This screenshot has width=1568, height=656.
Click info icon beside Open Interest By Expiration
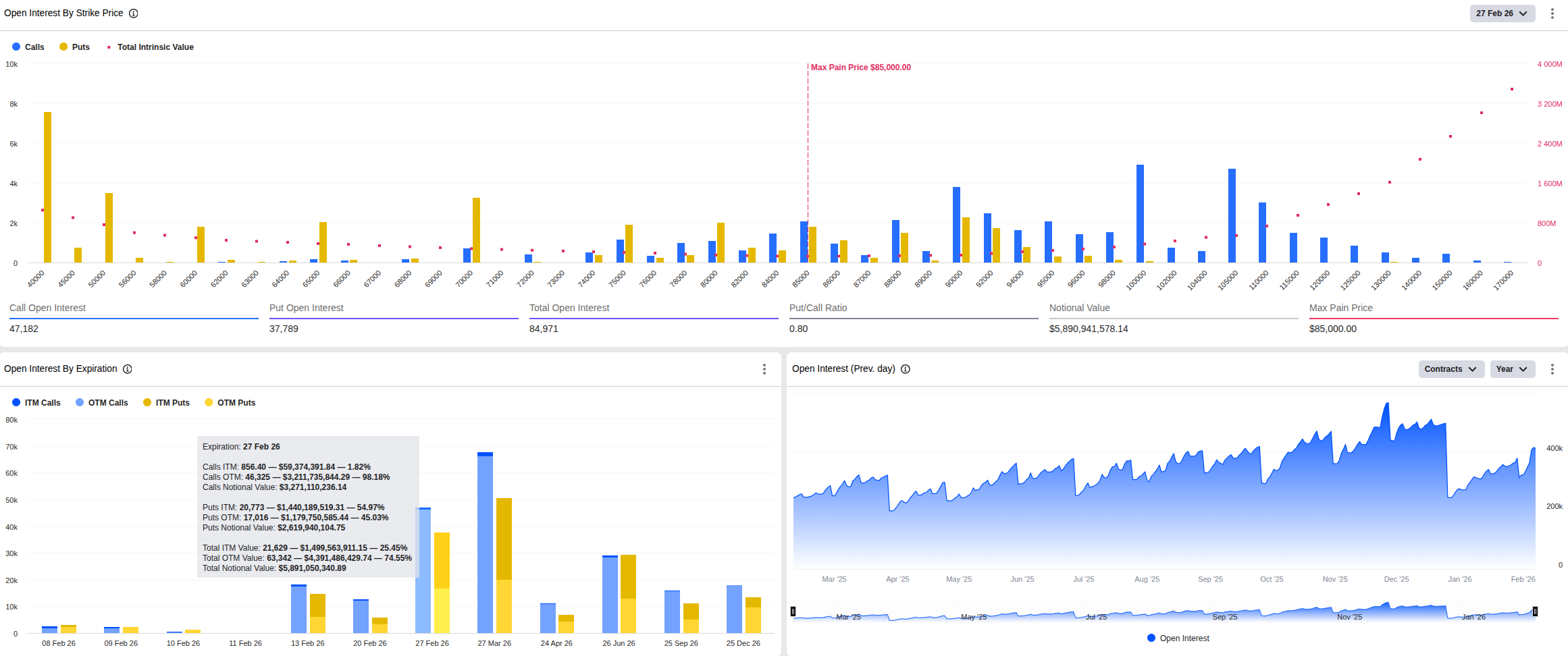(x=128, y=369)
